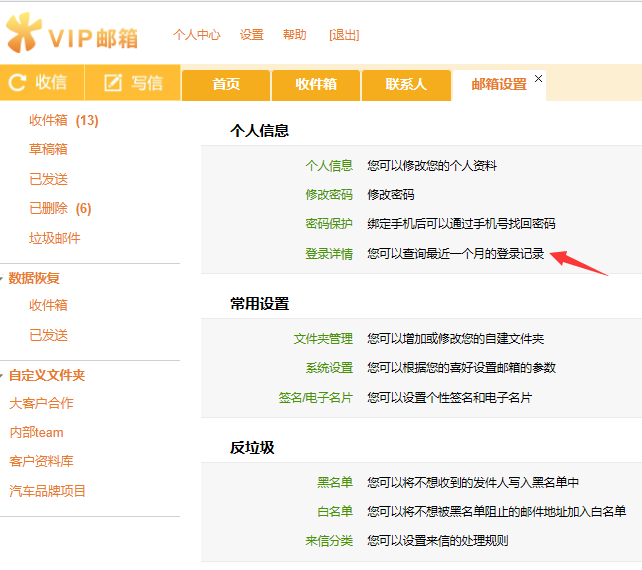642x570 pixels.
Task: Switch to the 收件箱 tab
Action: pyautogui.click(x=315, y=85)
